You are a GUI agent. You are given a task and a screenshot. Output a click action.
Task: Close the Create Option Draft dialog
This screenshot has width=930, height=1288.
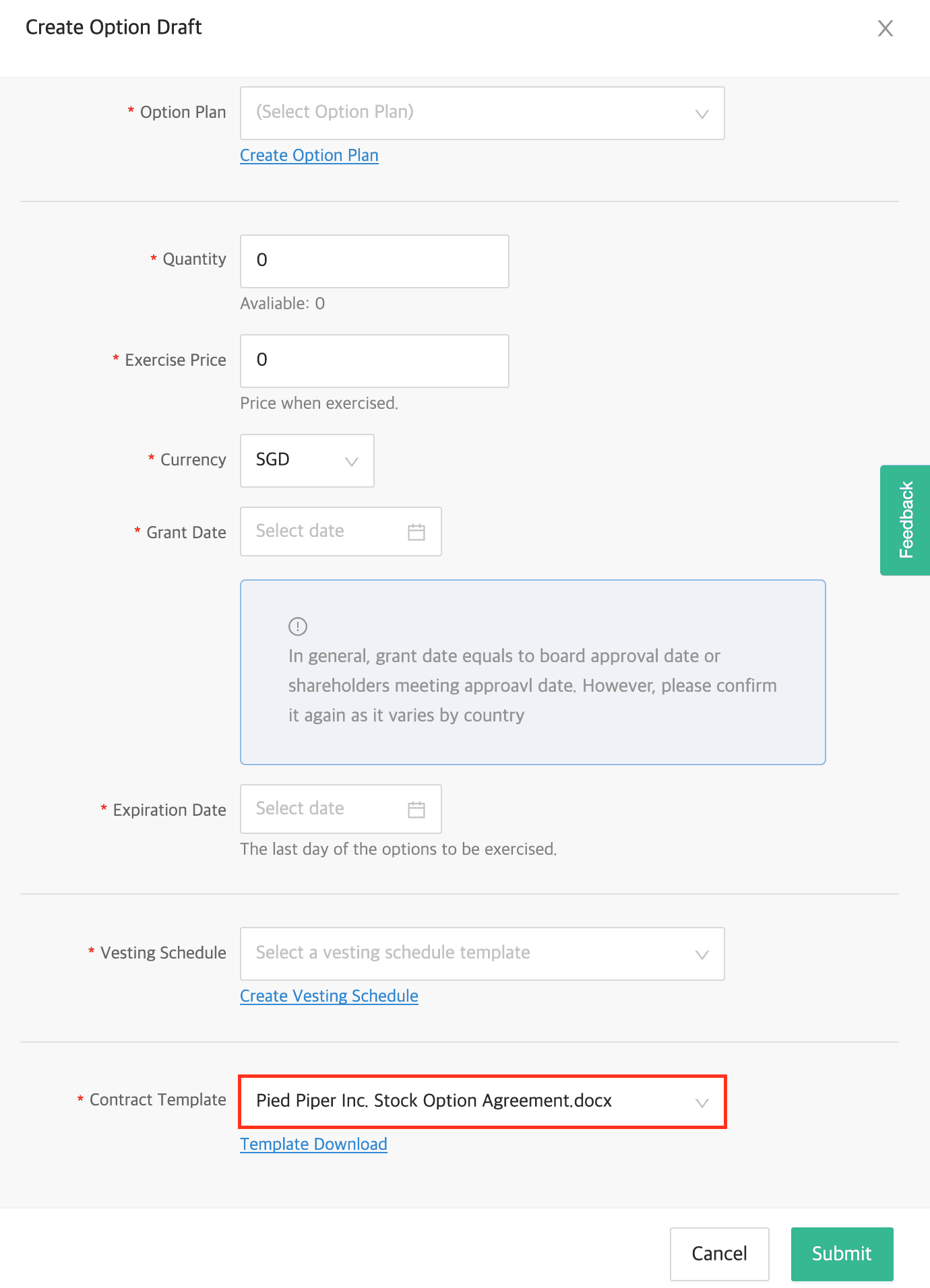(885, 28)
